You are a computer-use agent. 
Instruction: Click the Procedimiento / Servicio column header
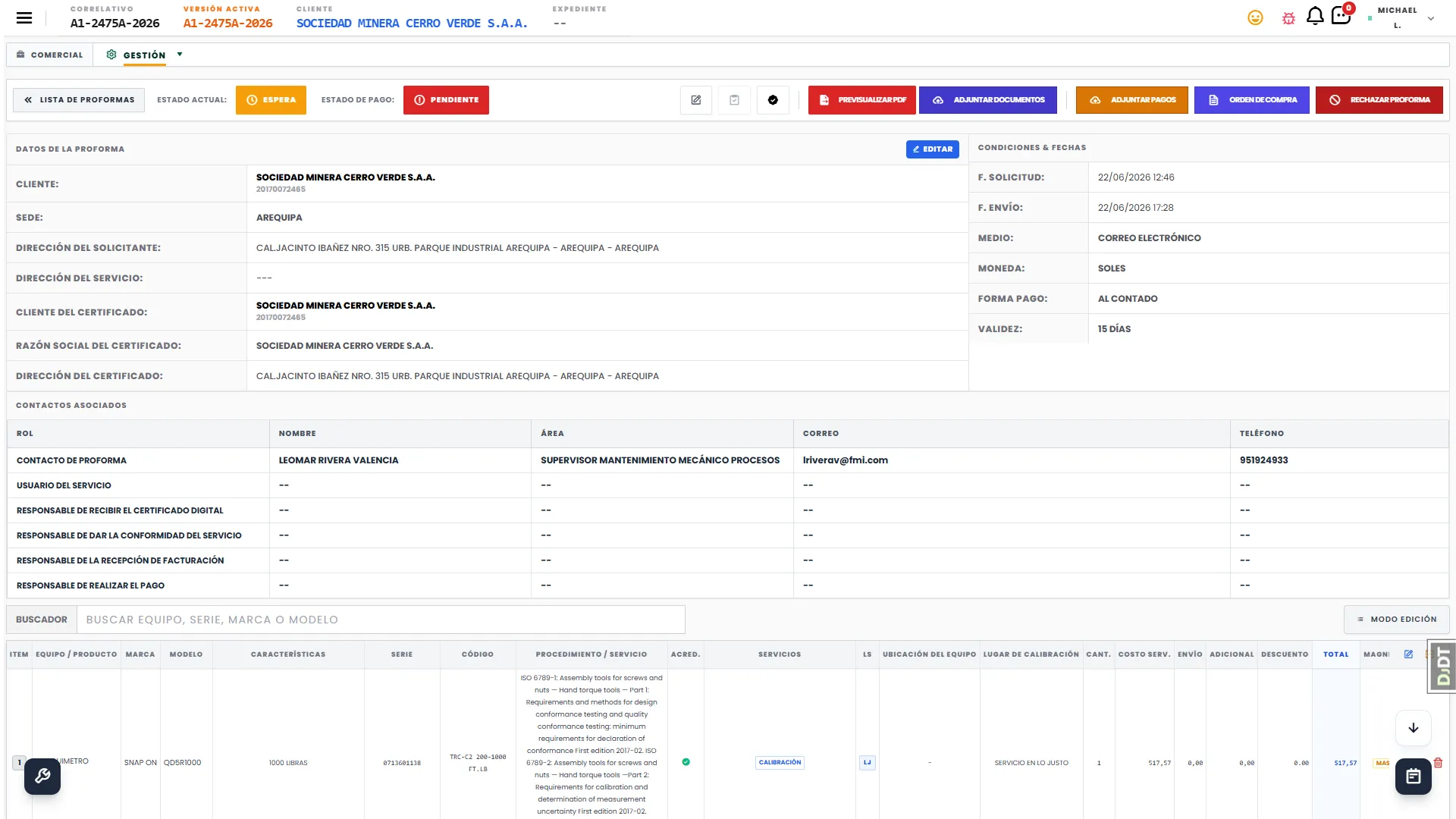pos(591,654)
